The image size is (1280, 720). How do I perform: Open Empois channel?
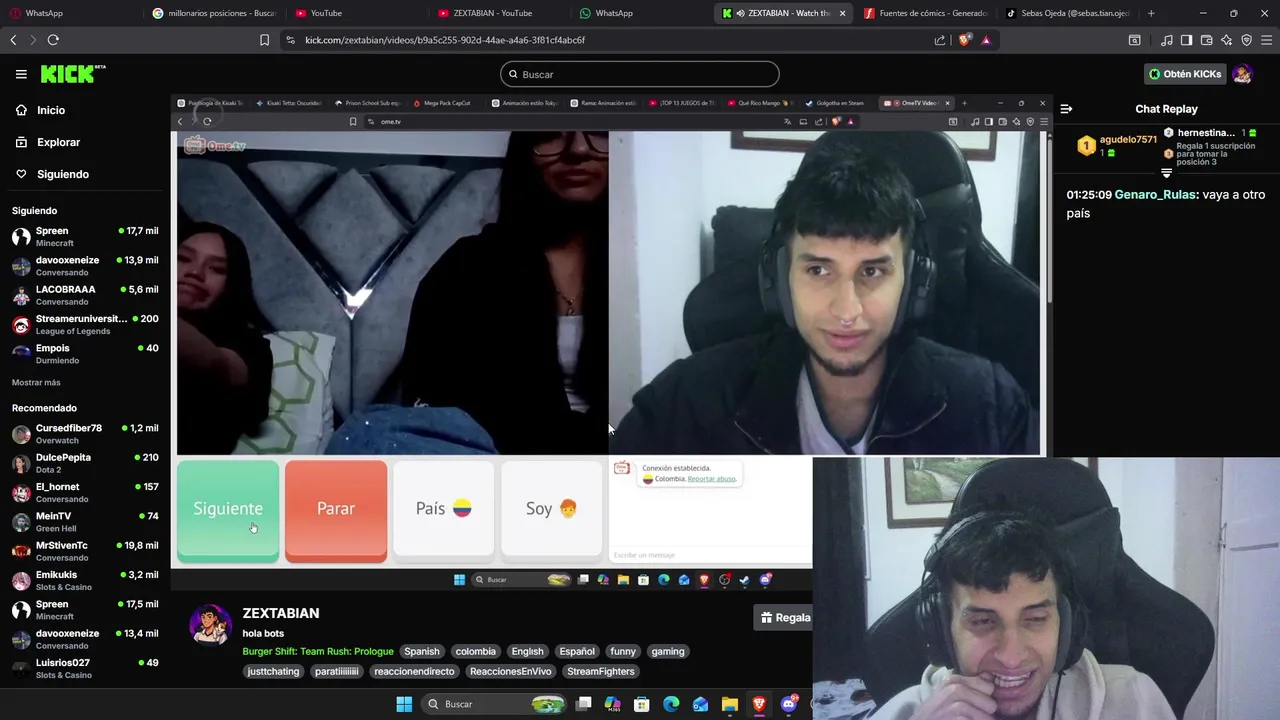(x=85, y=354)
